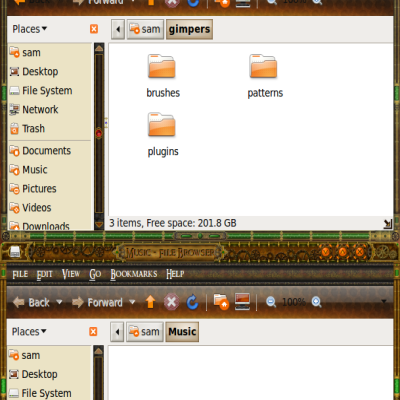Viewport: 400px width, 400px height.
Task: Open Forward history dropdown in Music window
Action: pyautogui.click(x=132, y=302)
